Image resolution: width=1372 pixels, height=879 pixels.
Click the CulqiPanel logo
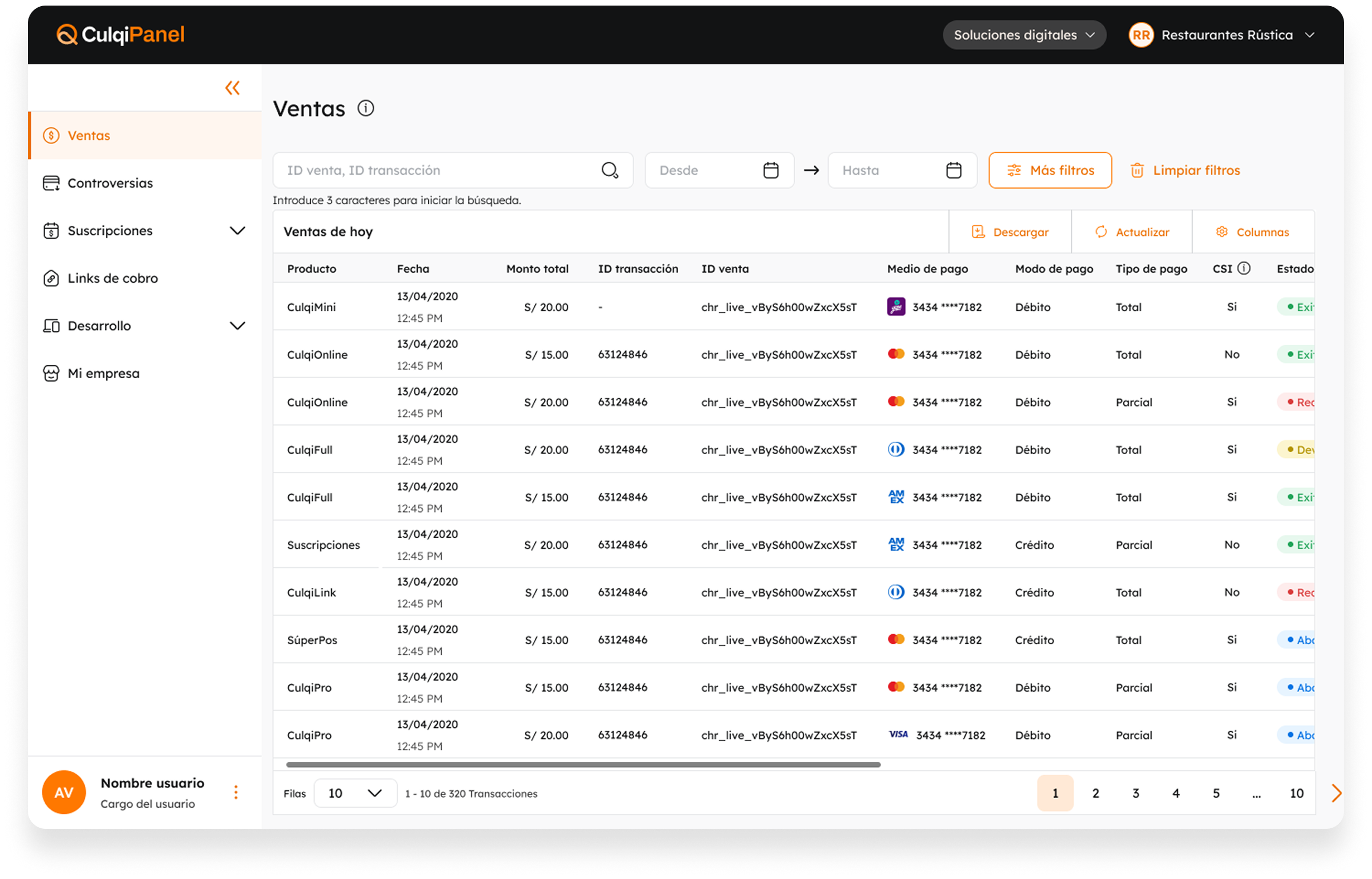[120, 35]
